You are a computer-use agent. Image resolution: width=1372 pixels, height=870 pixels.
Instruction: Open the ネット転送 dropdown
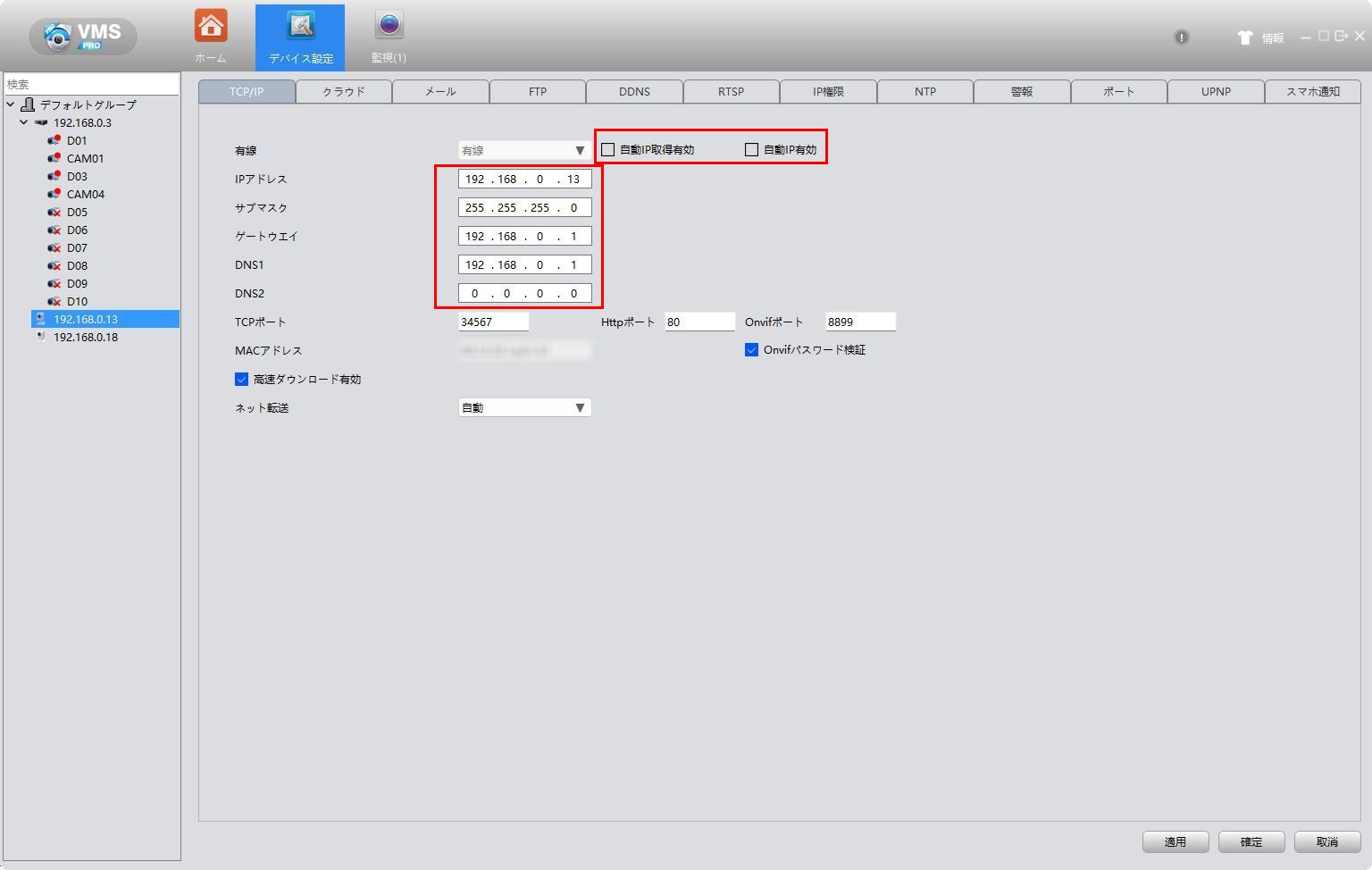[524, 408]
